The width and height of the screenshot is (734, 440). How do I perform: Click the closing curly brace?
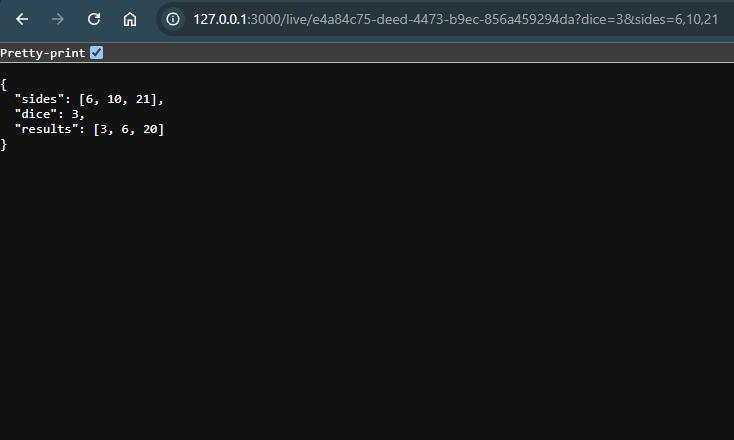[4, 145]
